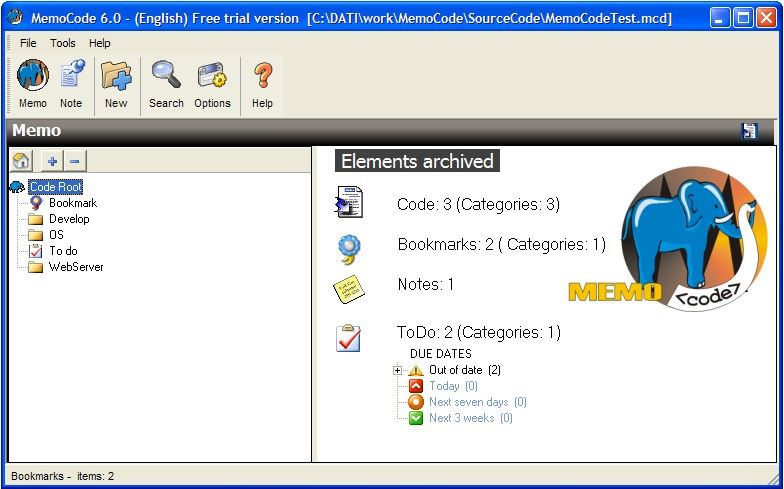Viewport: 784px width, 489px height.
Task: Click the Code document icon
Action: (x=349, y=202)
